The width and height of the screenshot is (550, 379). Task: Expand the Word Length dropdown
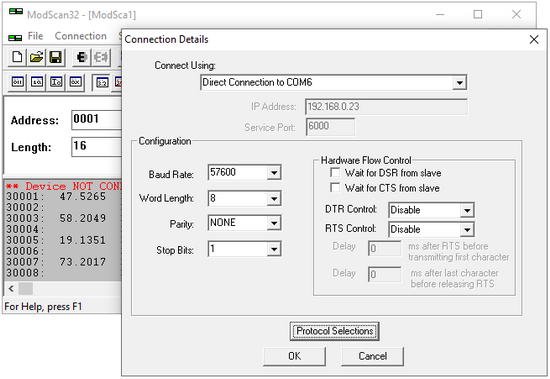[x=274, y=199]
